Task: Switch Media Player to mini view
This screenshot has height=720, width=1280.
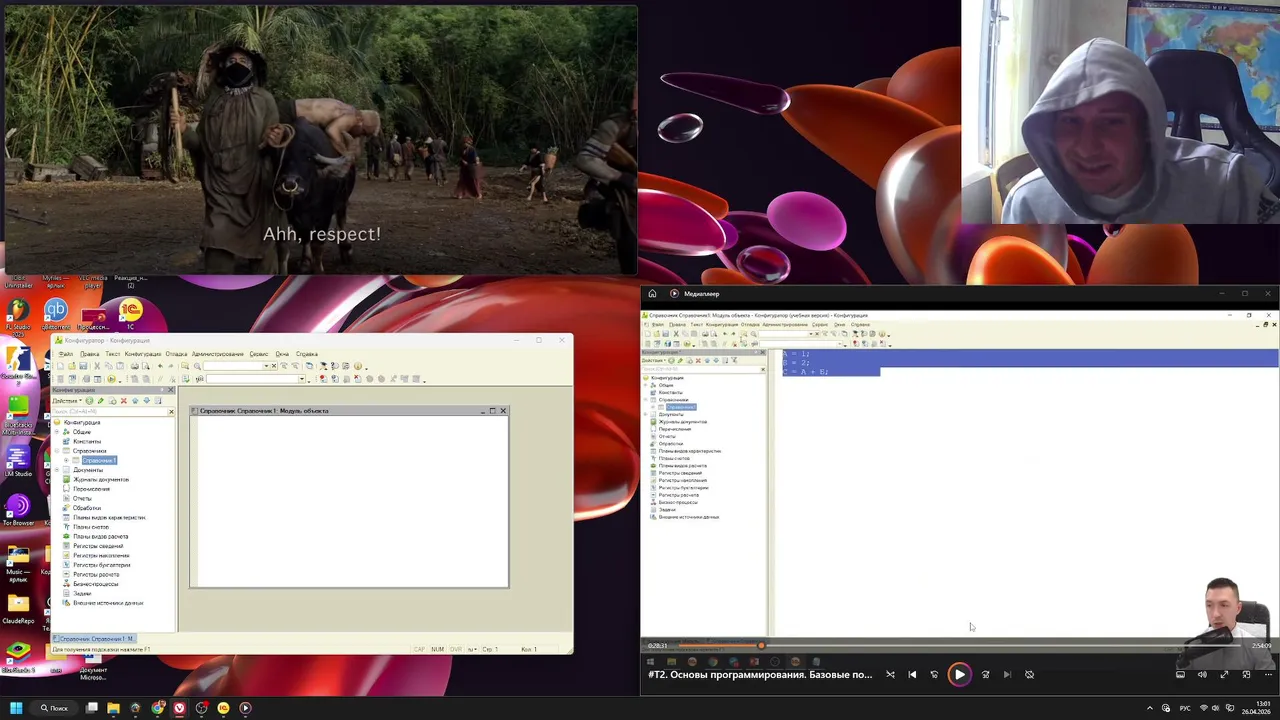Action: [1246, 674]
